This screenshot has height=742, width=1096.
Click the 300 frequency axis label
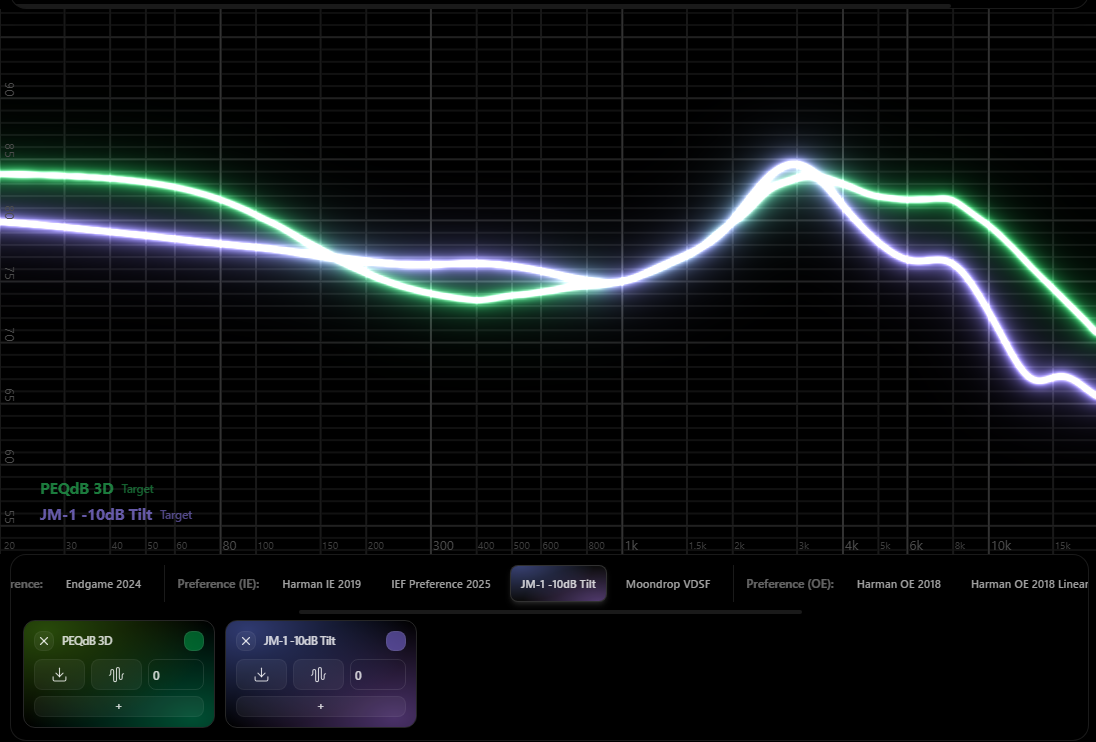(x=443, y=546)
